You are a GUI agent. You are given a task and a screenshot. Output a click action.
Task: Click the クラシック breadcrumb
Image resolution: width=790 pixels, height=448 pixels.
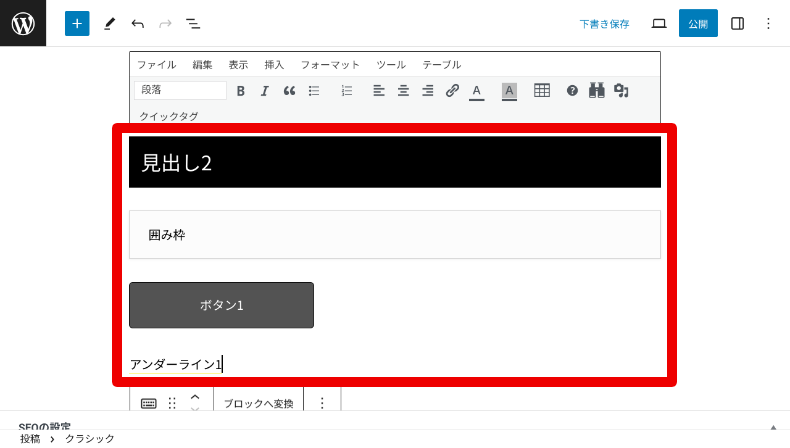click(x=90, y=439)
